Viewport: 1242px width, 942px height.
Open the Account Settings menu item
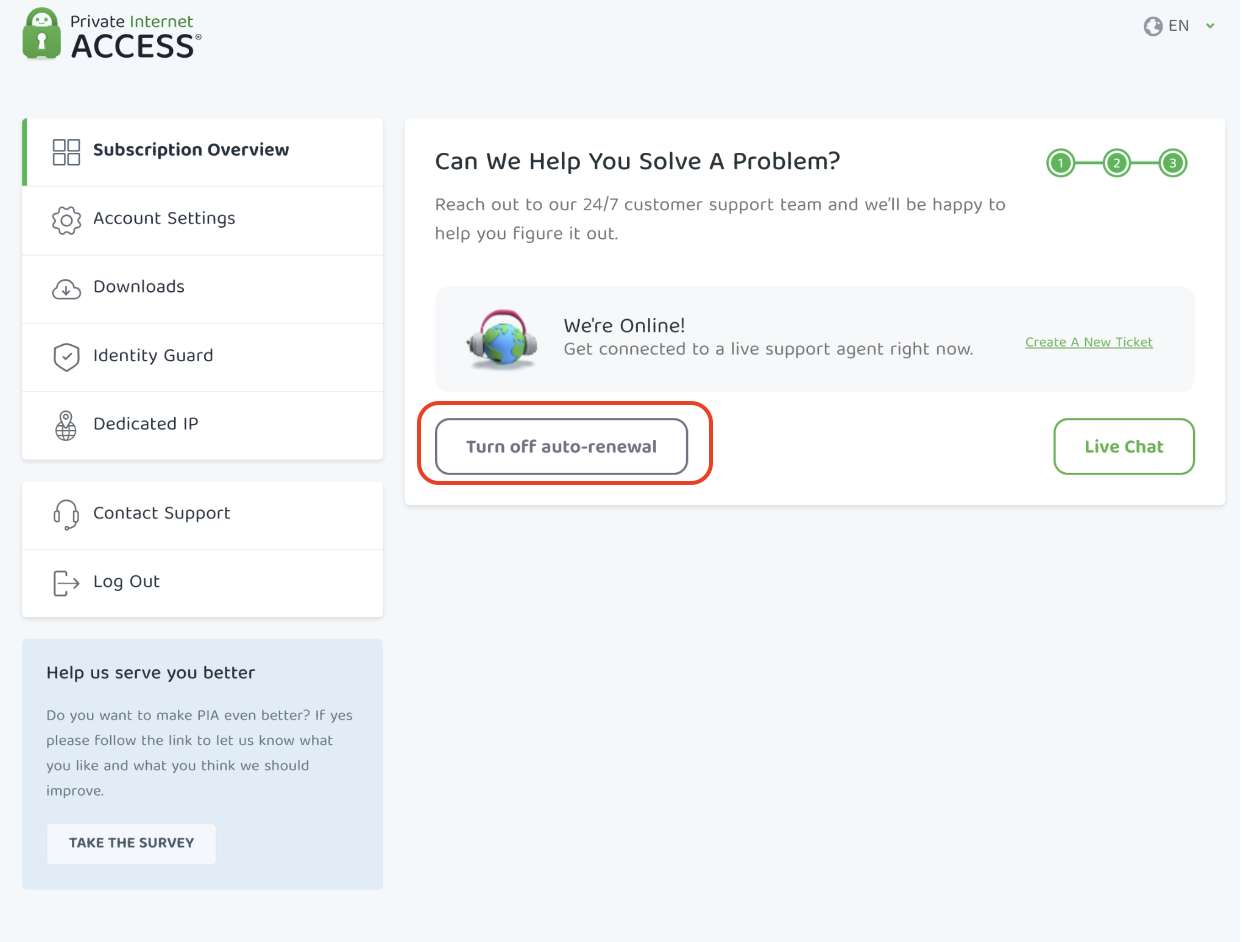[x=164, y=219]
